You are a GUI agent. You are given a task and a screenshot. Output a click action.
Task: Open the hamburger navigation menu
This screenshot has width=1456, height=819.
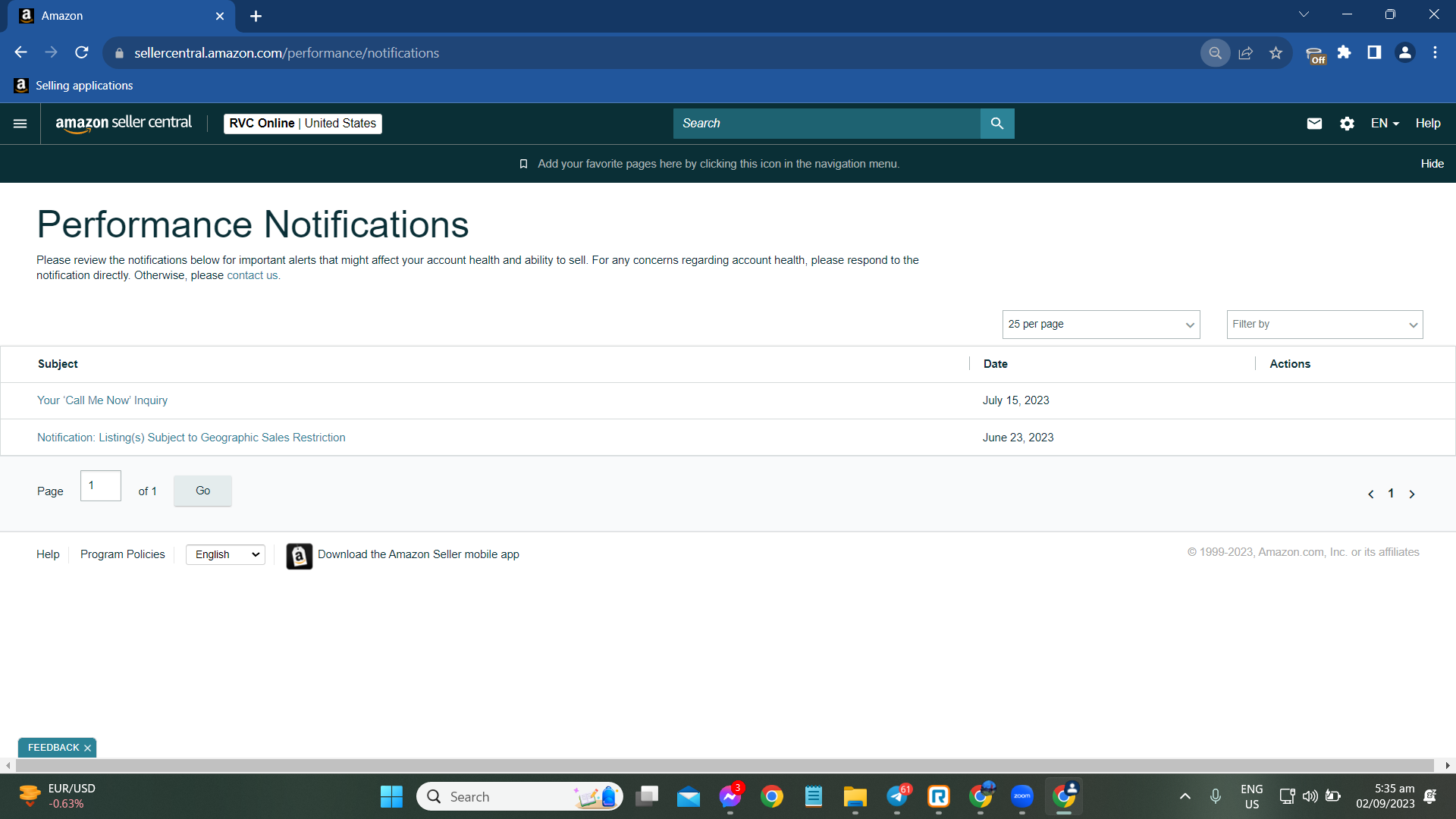[x=20, y=124]
